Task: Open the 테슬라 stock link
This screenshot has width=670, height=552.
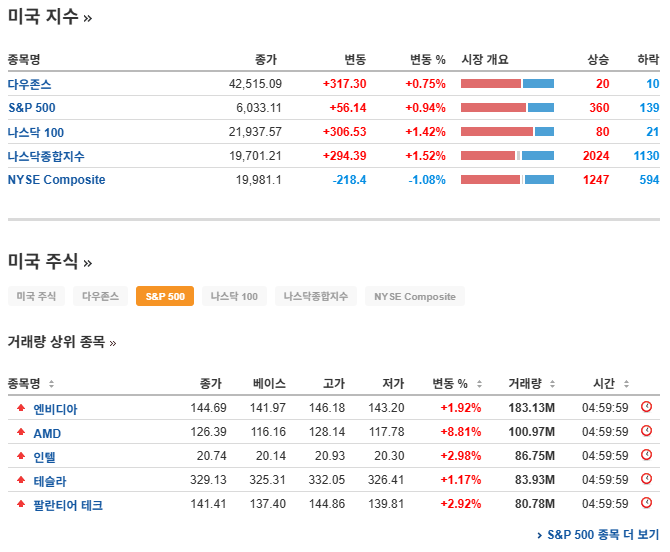Action: coord(50,481)
